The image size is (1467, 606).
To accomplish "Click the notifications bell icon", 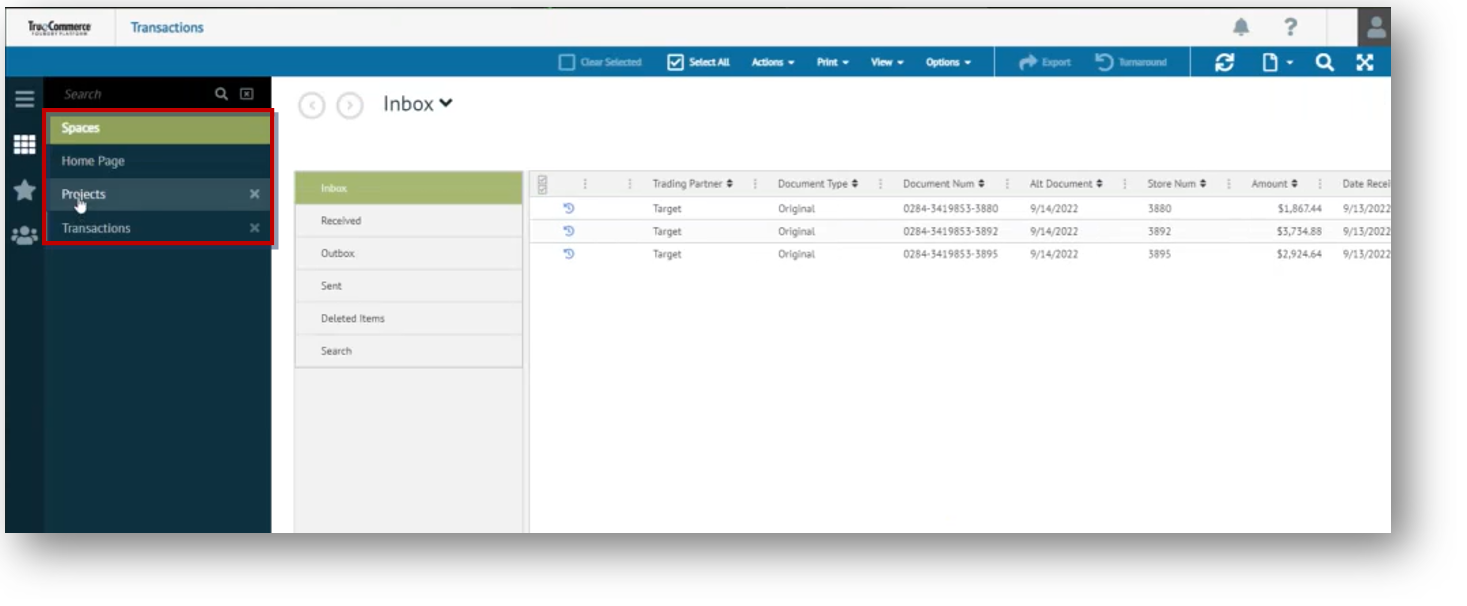I will click(x=1240, y=27).
